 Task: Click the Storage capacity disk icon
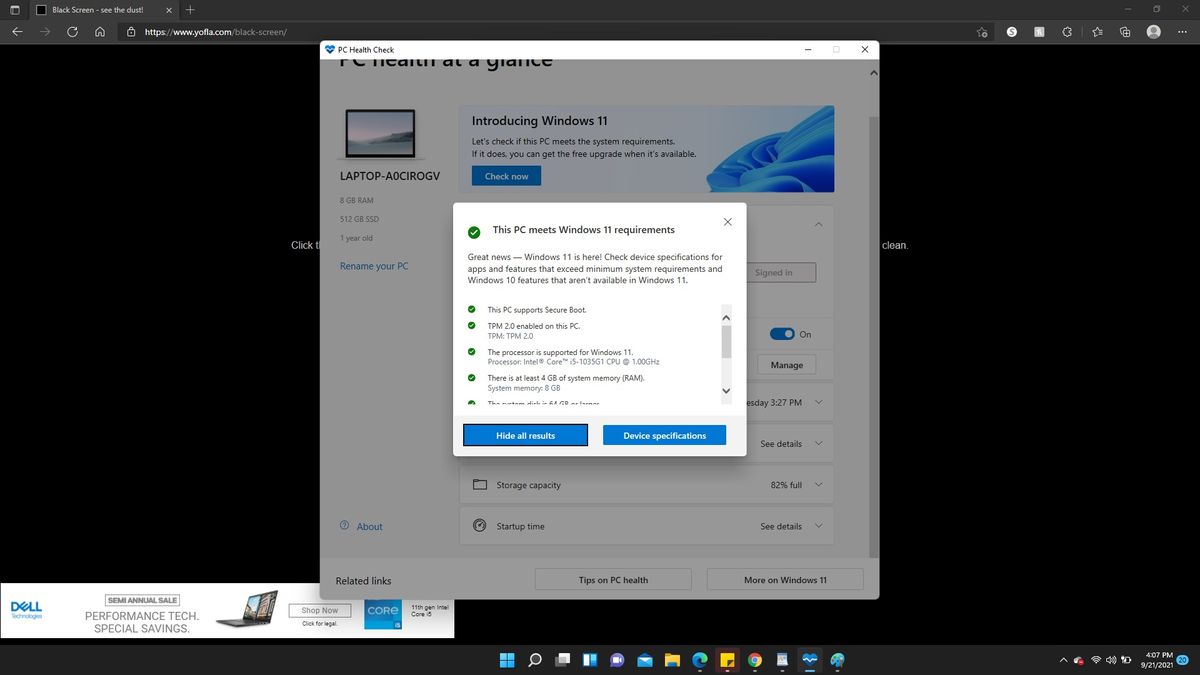(481, 485)
